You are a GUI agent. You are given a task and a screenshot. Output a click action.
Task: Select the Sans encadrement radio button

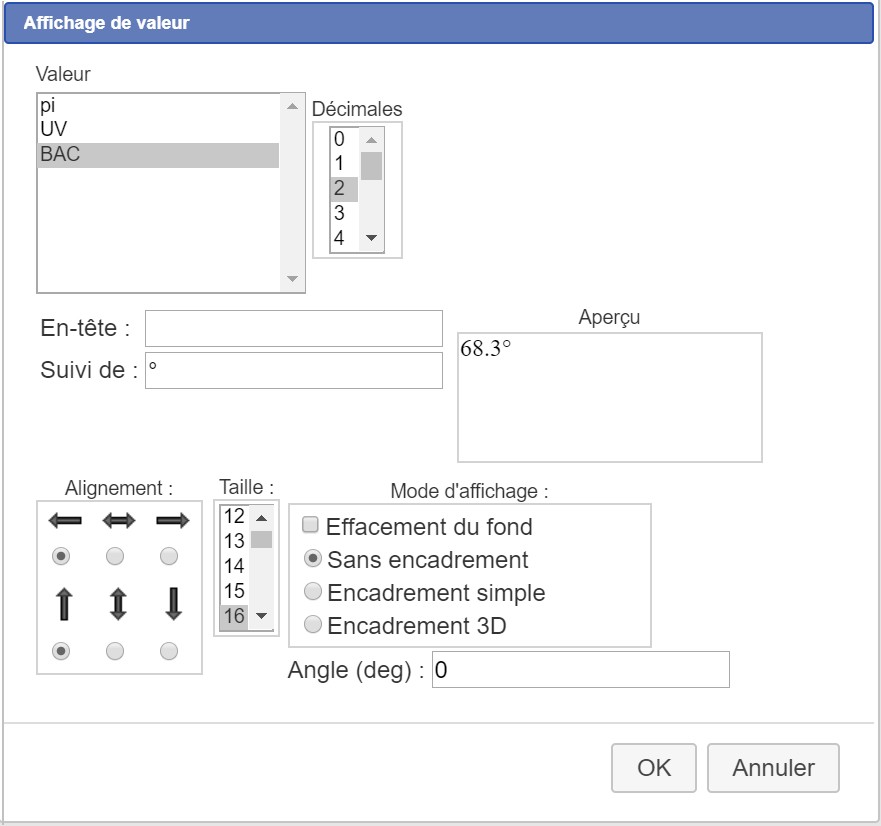click(x=313, y=559)
